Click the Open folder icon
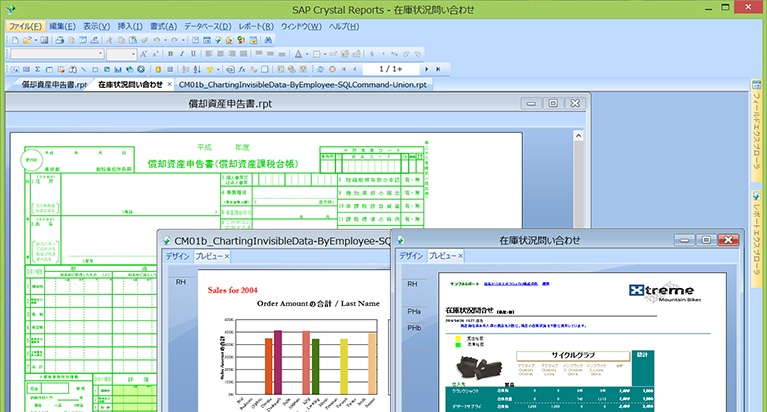The width and height of the screenshot is (767, 412). pos(27,40)
